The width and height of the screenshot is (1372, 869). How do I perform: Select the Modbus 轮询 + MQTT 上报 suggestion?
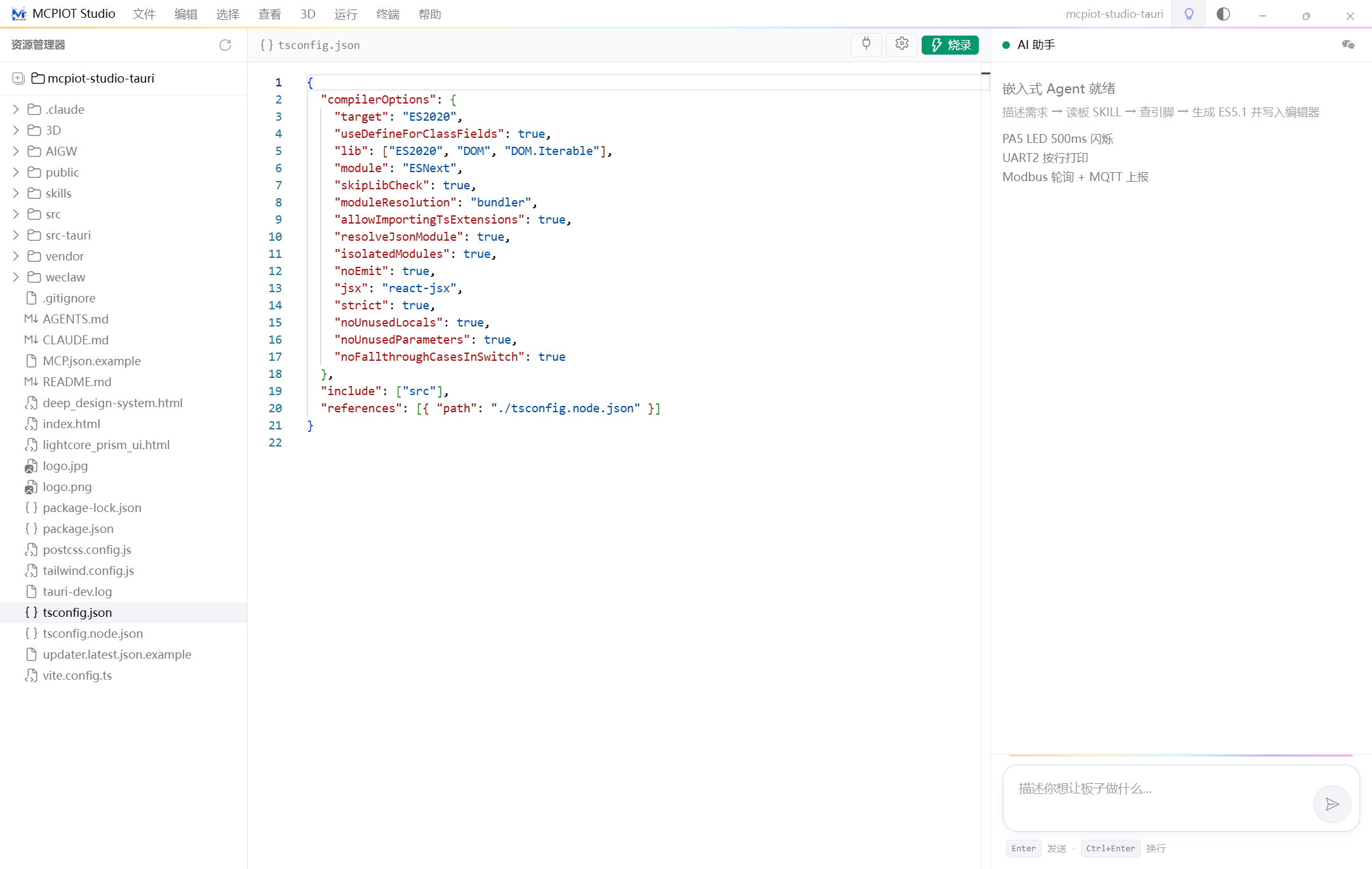point(1075,177)
